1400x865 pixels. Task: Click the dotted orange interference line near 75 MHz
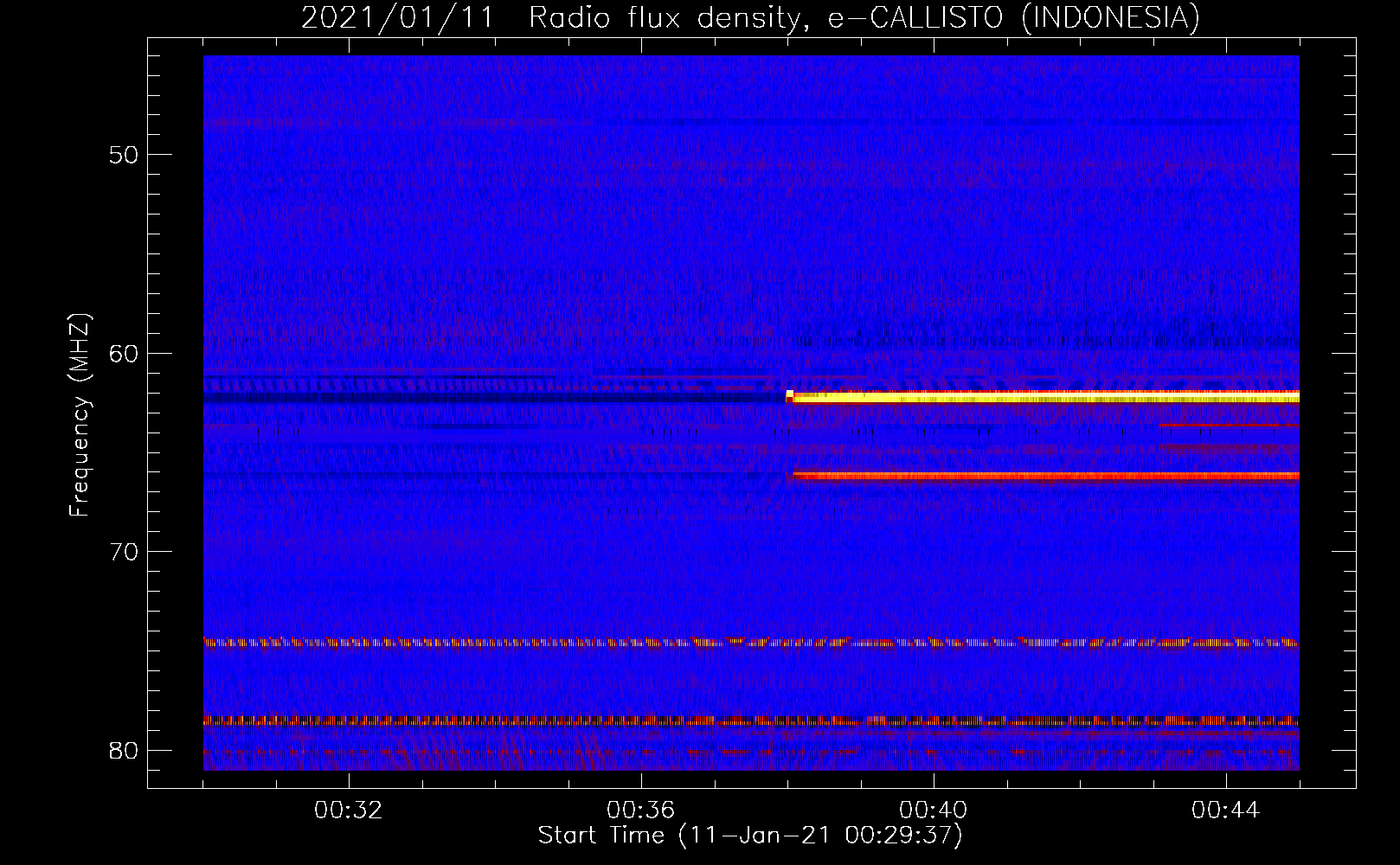pyautogui.click(x=751, y=643)
